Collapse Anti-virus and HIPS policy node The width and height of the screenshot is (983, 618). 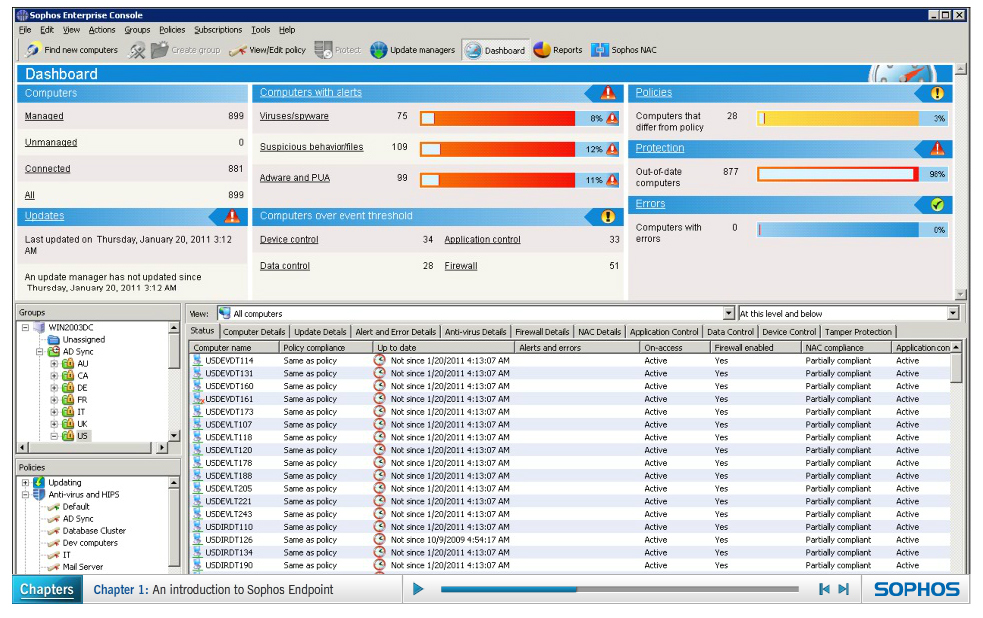(25, 495)
